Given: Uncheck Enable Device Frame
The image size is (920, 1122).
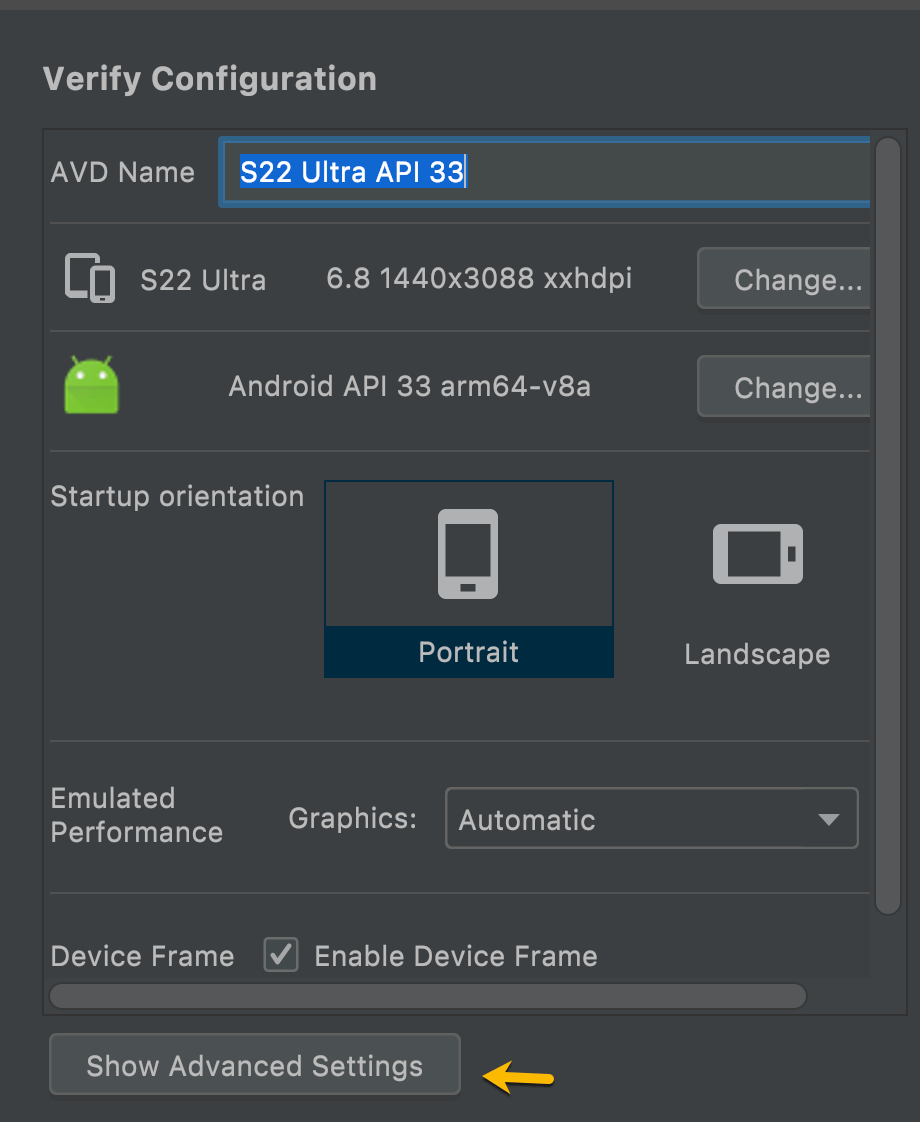Looking at the screenshot, I should click(x=280, y=955).
